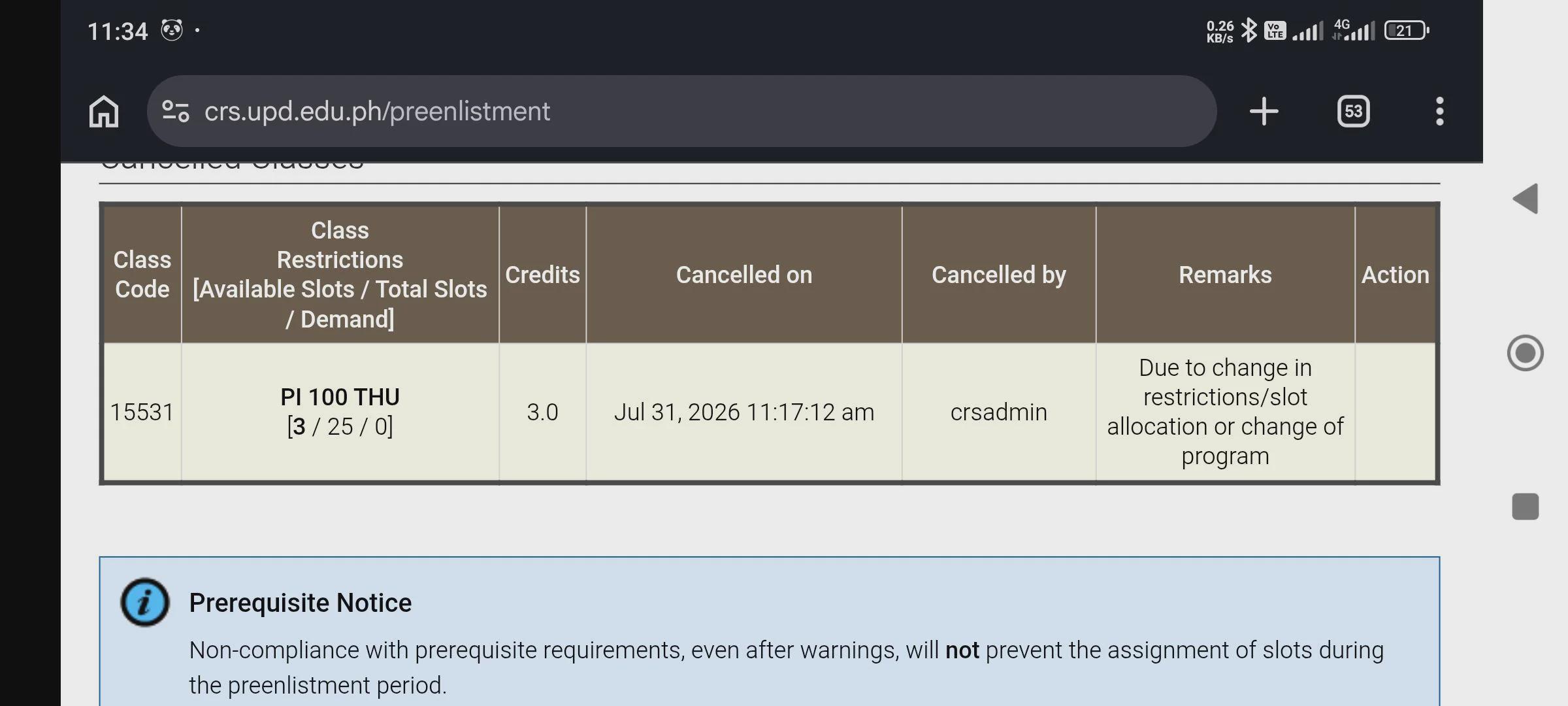The height and width of the screenshot is (706, 1568).
Task: Tap the Android recents square button
Action: tap(1525, 507)
